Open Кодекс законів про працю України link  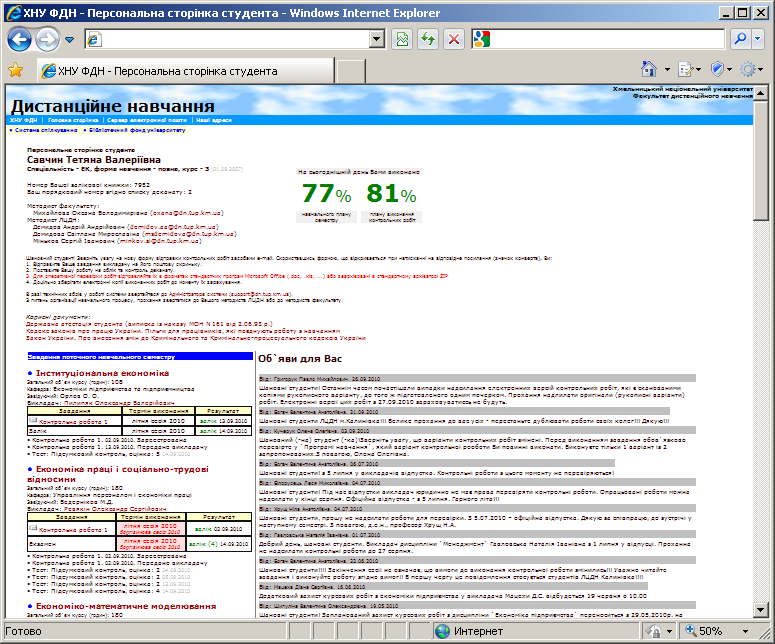point(183,331)
